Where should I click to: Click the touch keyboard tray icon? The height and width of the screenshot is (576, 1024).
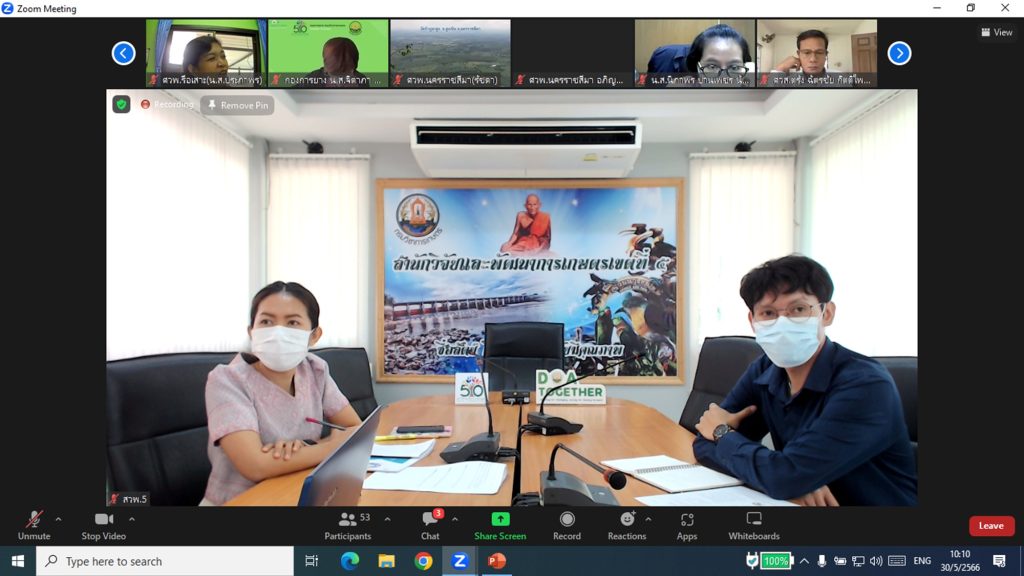tap(897, 561)
